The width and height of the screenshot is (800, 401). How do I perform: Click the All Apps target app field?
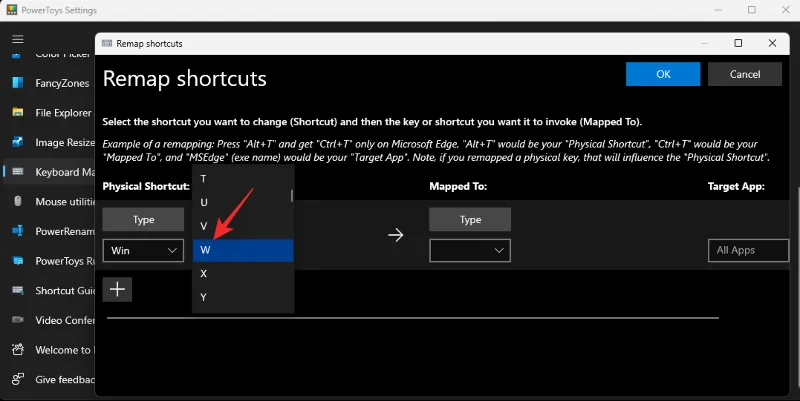pos(748,250)
